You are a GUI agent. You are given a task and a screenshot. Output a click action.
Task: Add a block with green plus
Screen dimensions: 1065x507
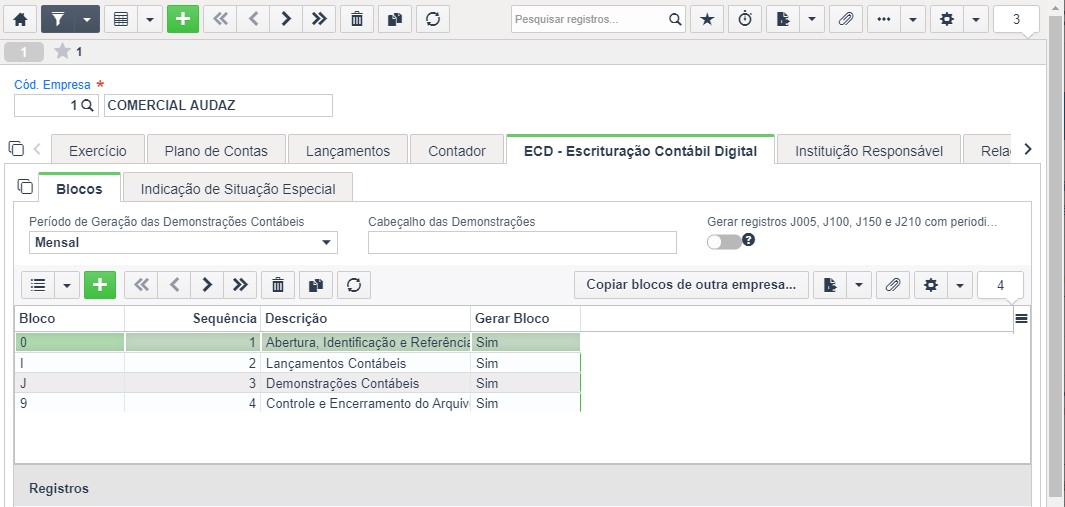[x=100, y=285]
